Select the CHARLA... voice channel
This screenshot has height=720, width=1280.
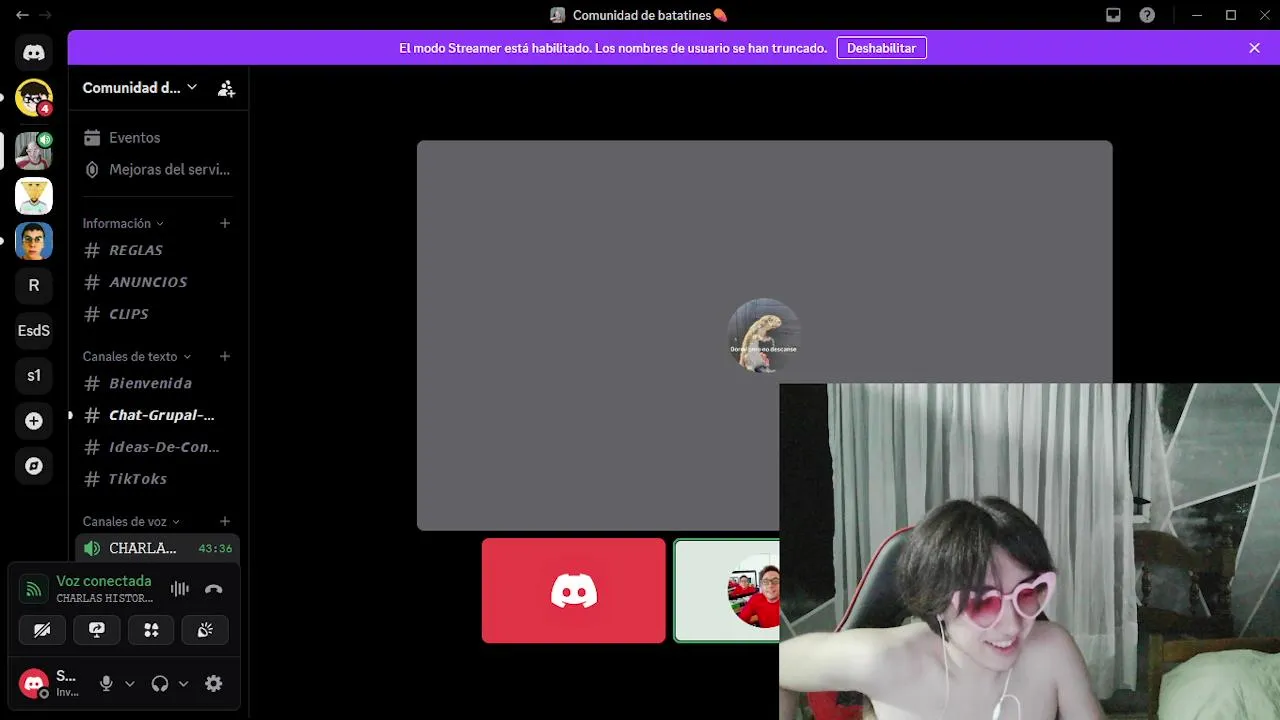[x=157, y=548]
